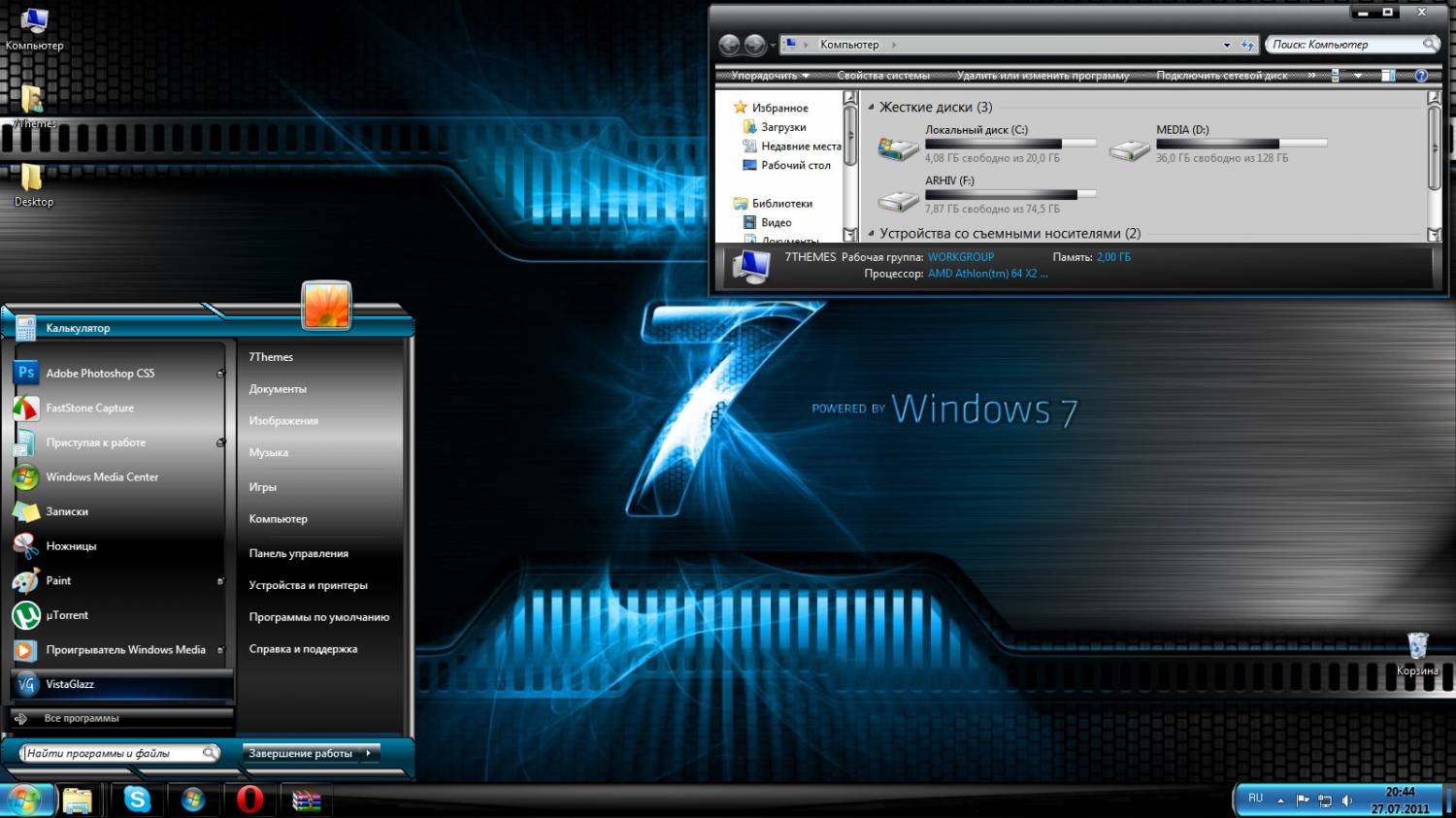Open Изображения in Start menu
The height and width of the screenshot is (818, 1456).
tap(283, 421)
